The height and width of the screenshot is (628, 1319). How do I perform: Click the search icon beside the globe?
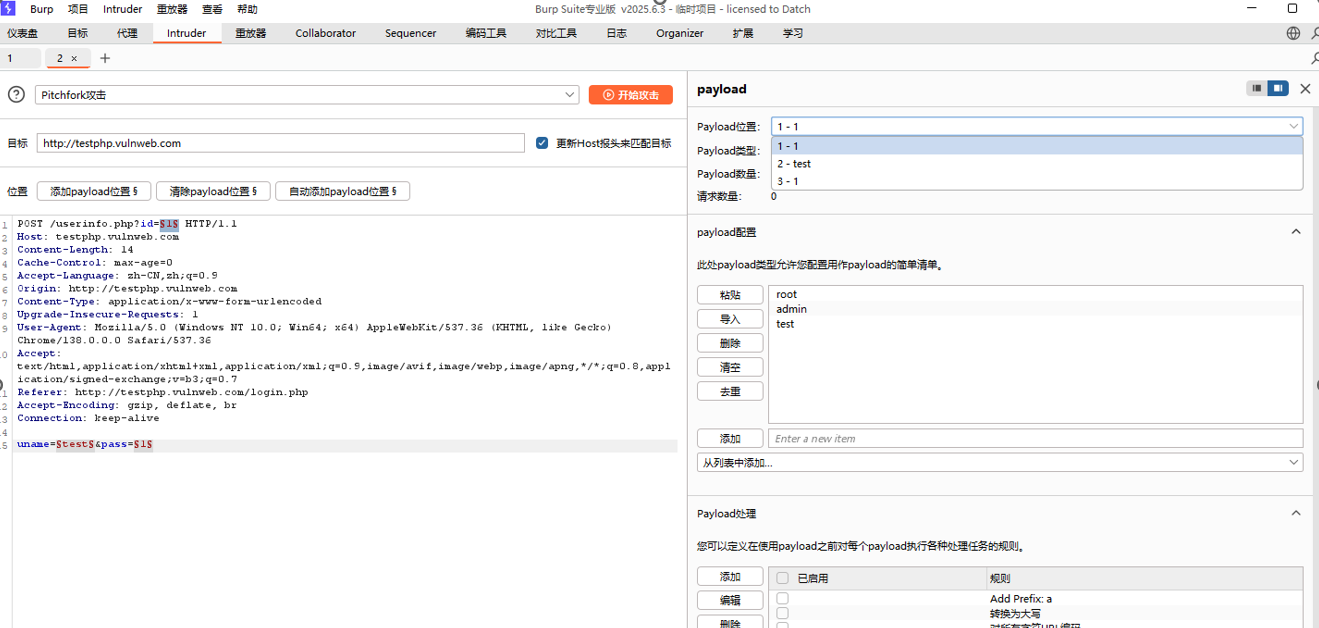(x=1313, y=33)
